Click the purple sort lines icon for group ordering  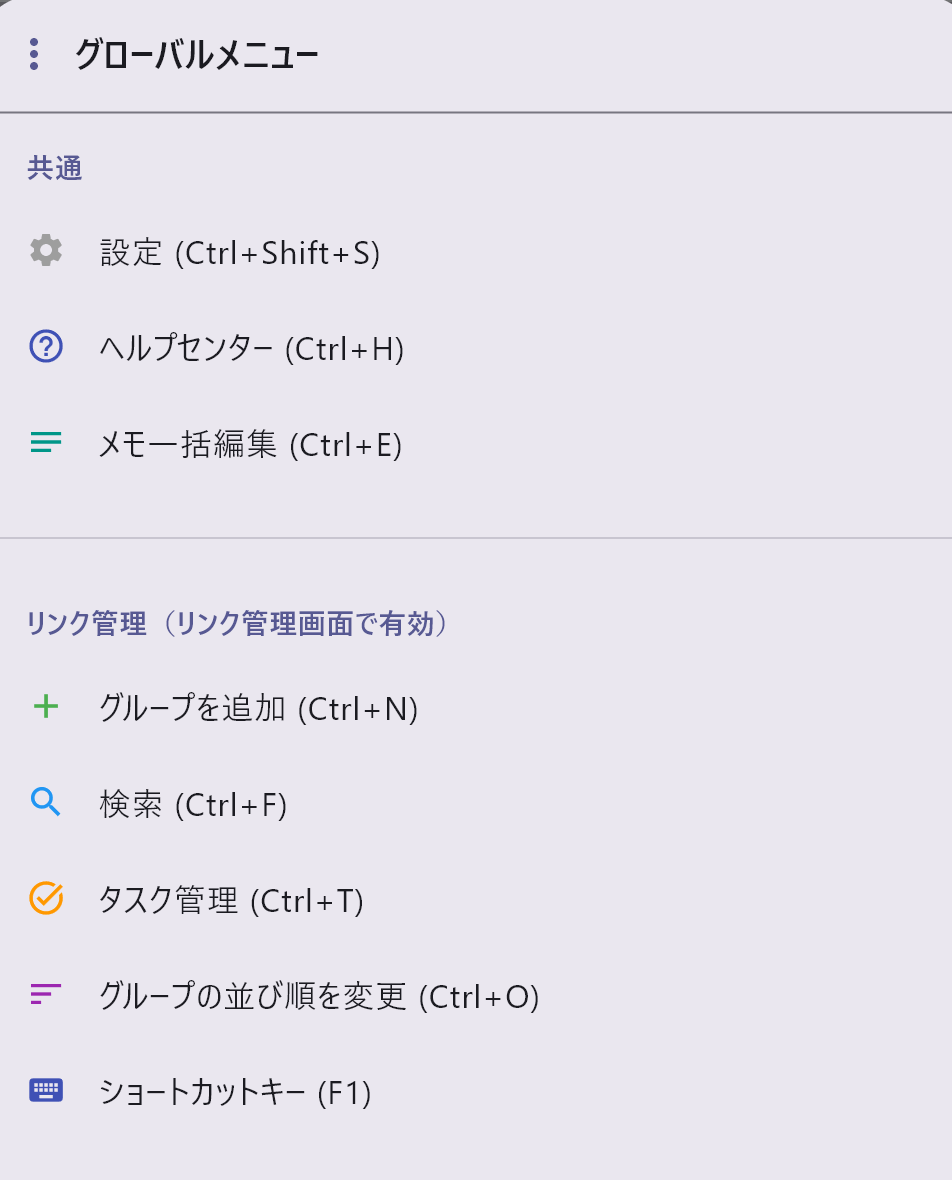[44, 996]
